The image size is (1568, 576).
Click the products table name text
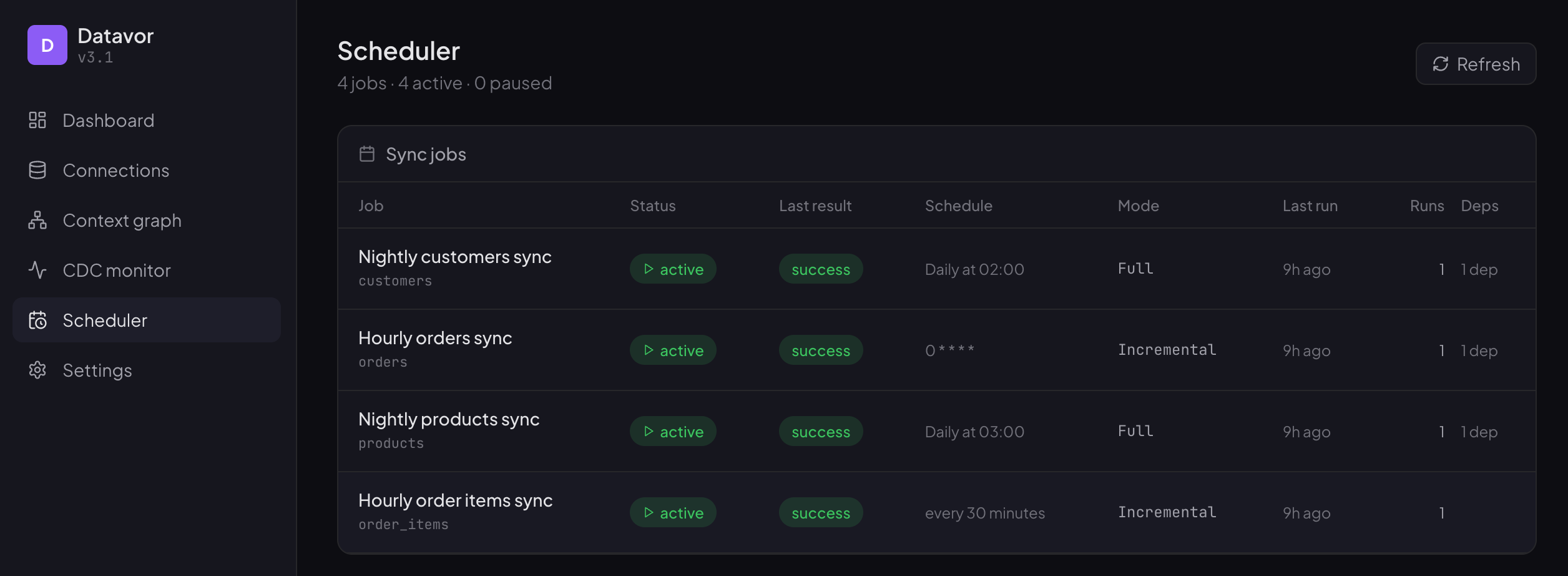point(391,444)
